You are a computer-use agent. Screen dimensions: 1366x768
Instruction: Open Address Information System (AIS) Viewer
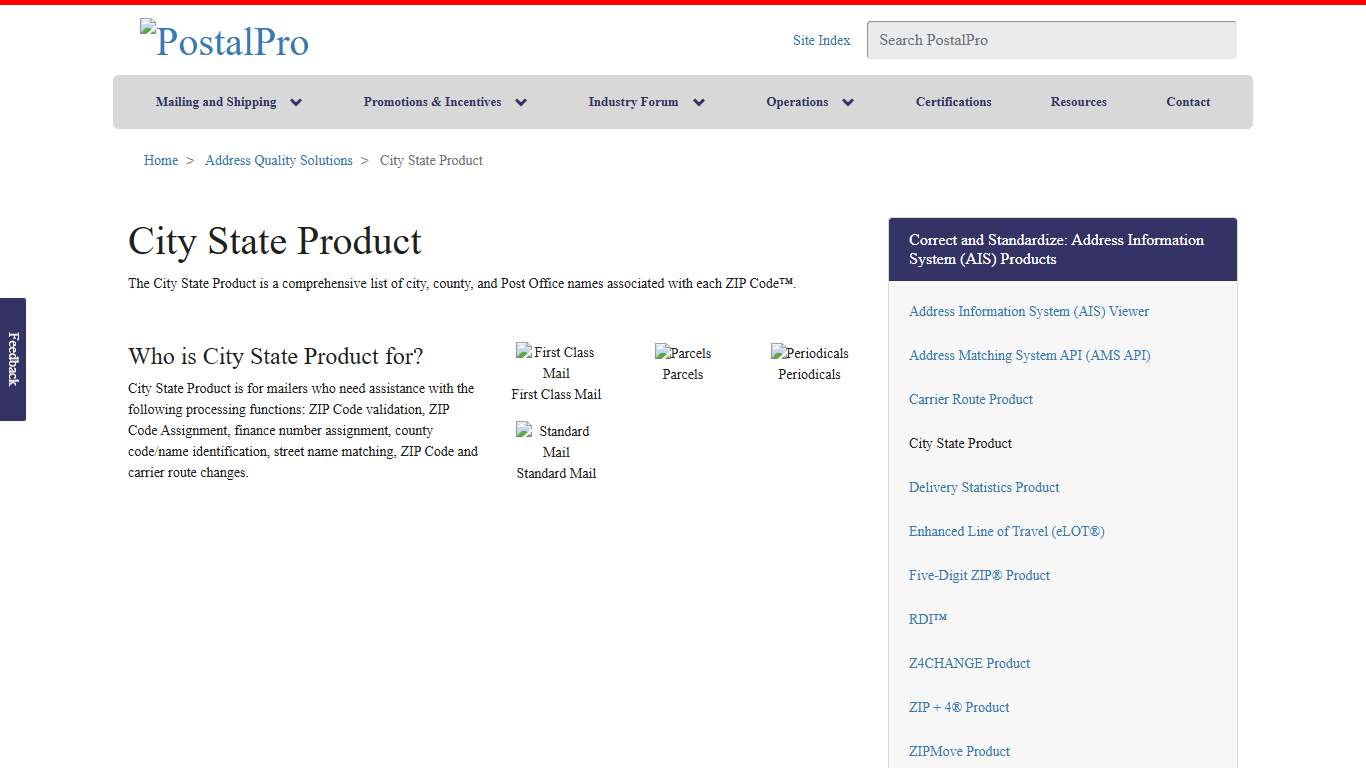coord(1028,311)
